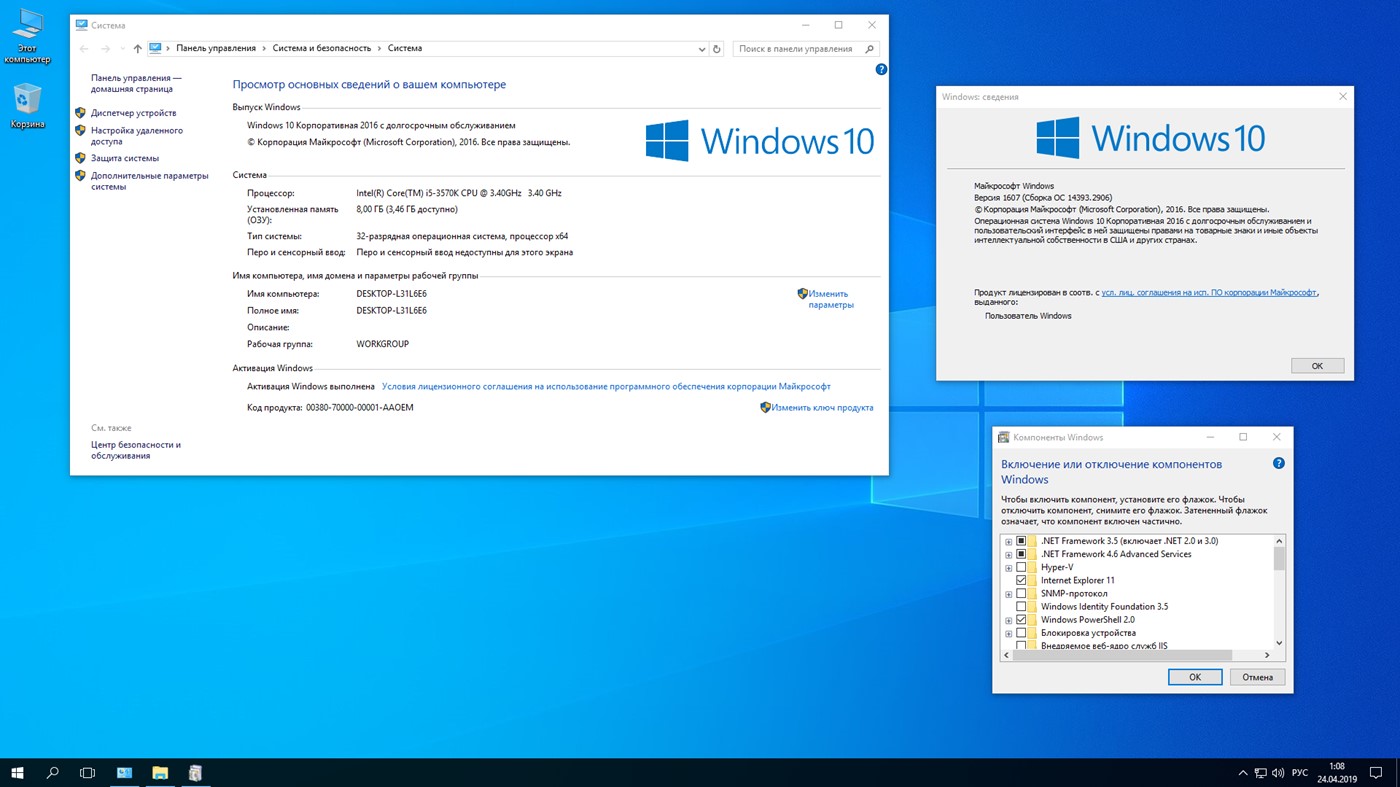Select the Панель управления breadcrumb

216,48
